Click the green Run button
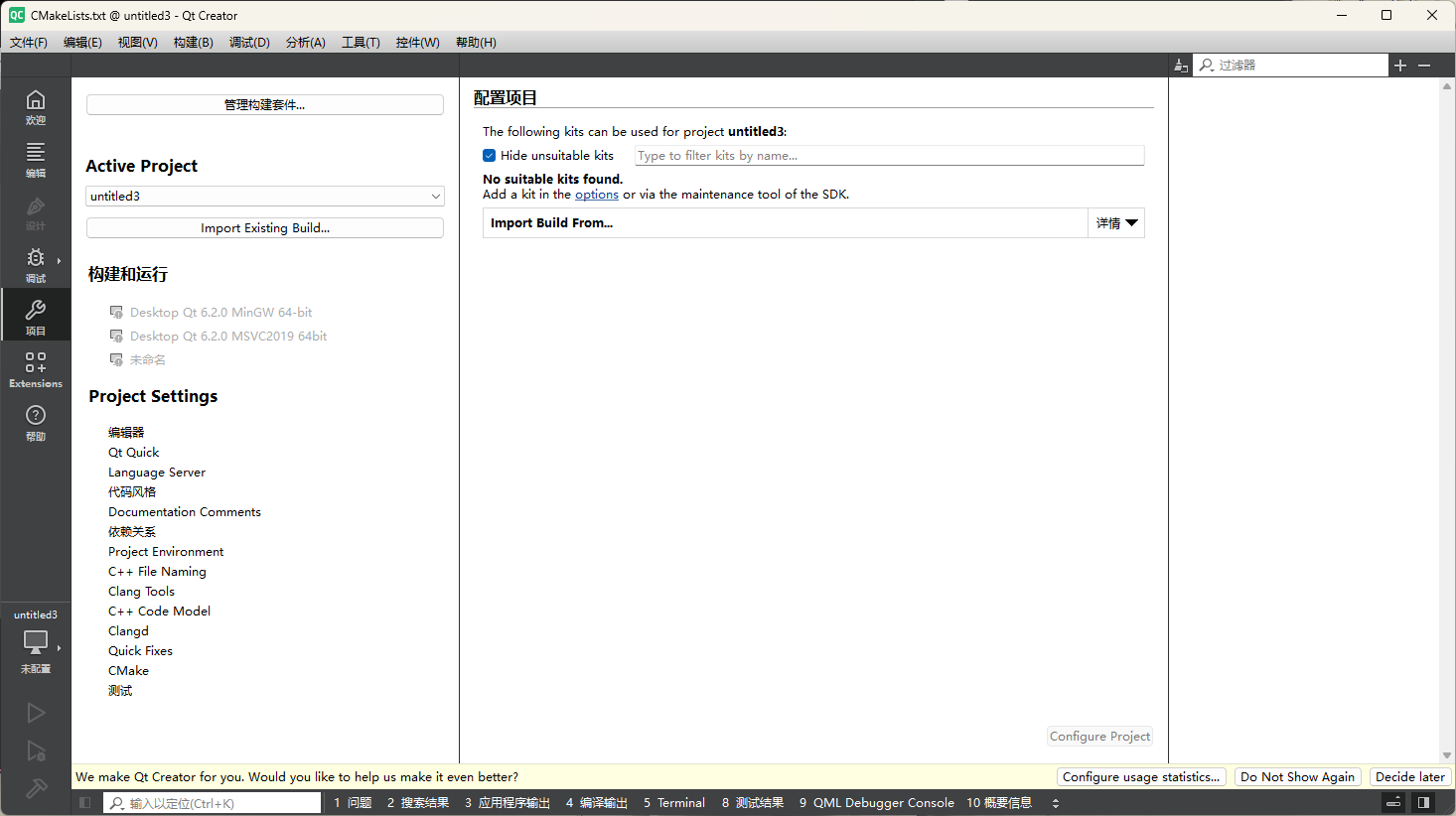 [x=36, y=713]
